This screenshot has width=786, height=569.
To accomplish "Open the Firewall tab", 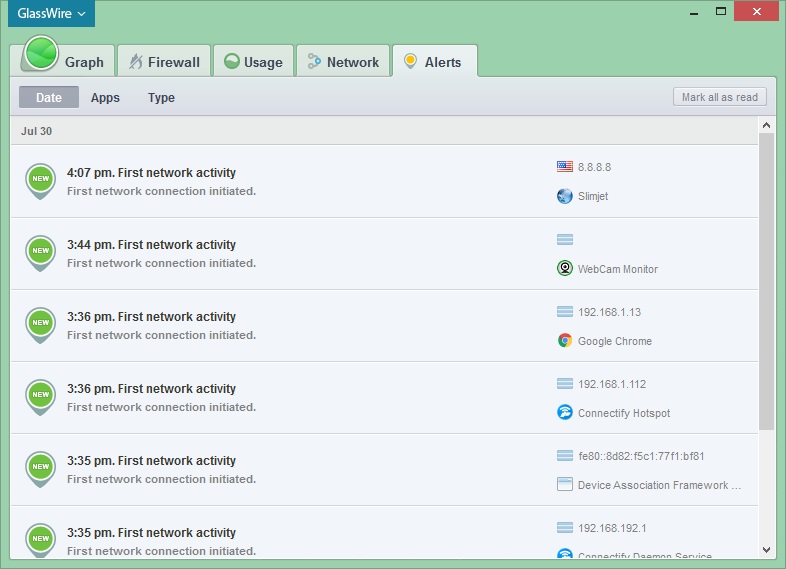I will (164, 61).
